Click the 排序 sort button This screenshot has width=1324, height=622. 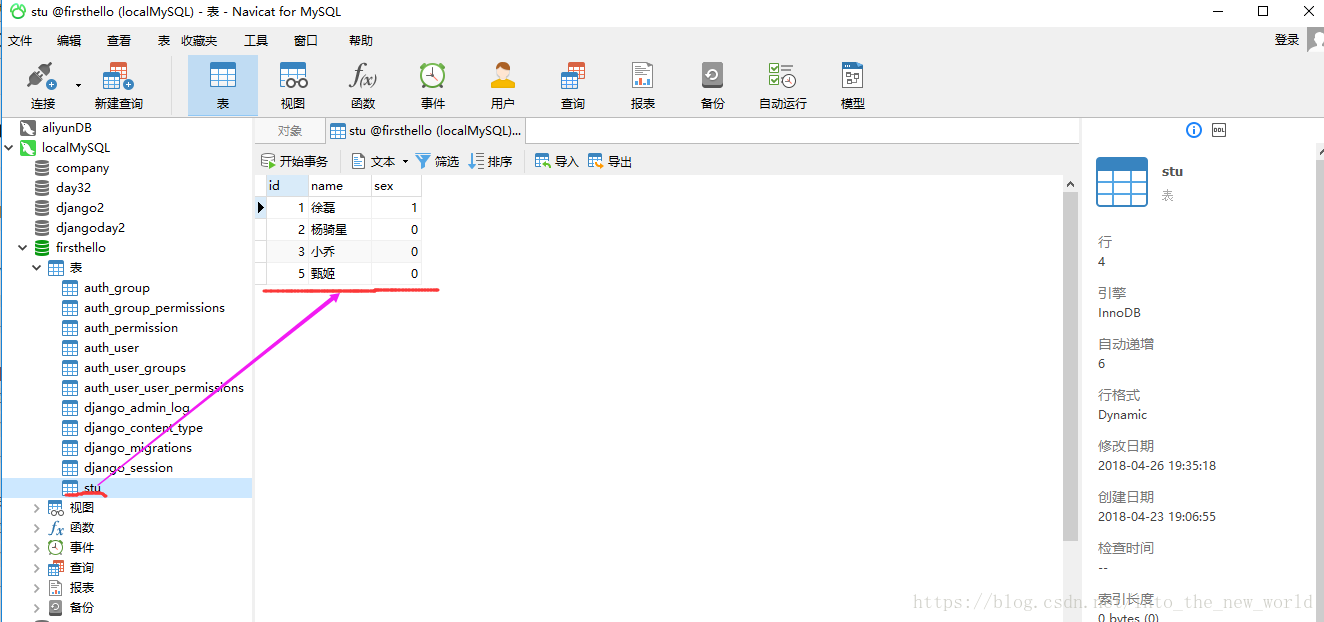click(490, 161)
